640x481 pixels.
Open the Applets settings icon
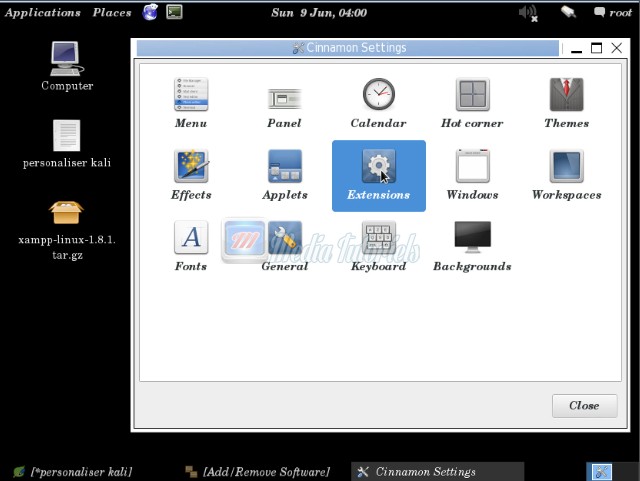[285, 166]
